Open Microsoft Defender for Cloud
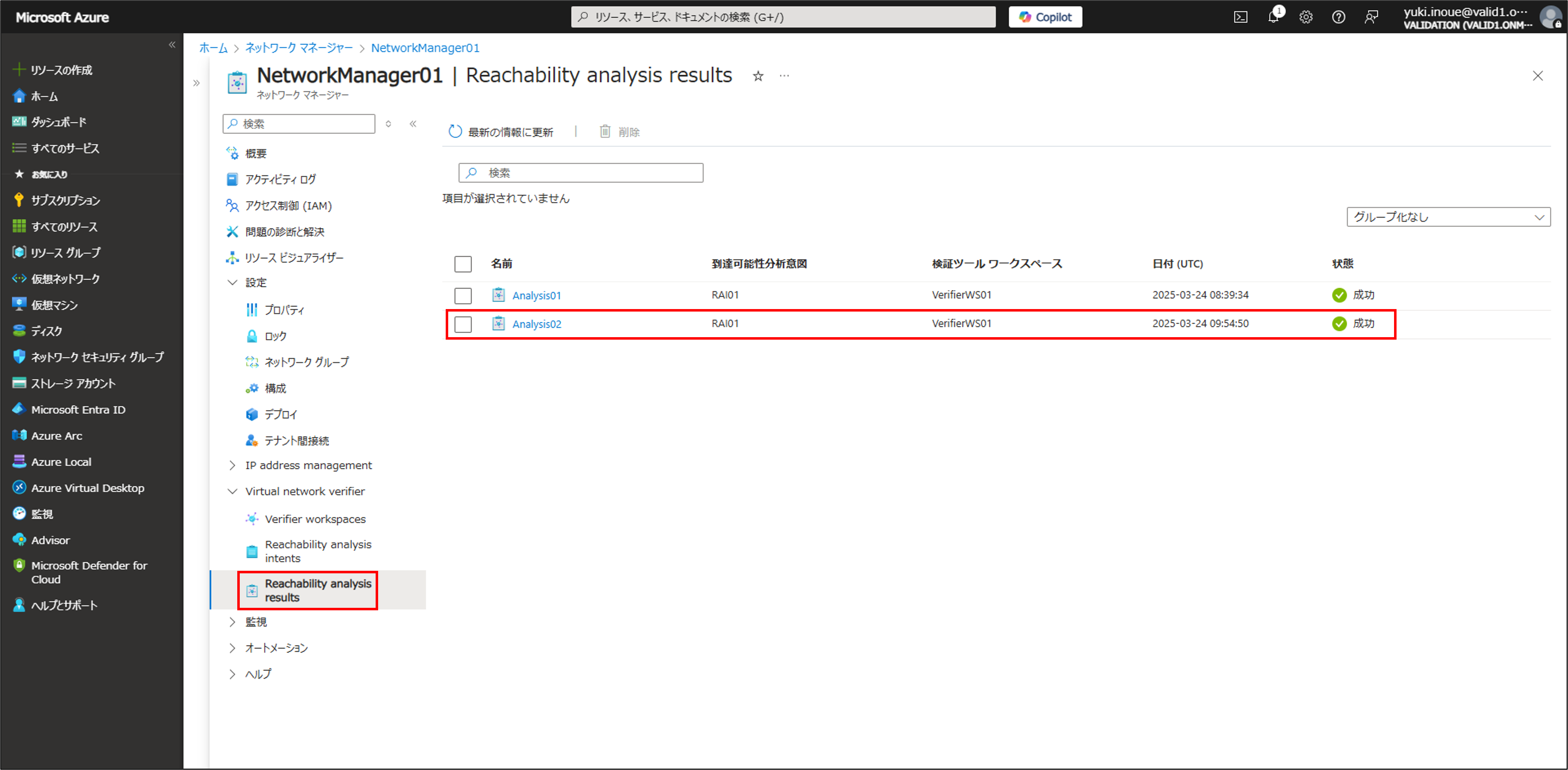The height and width of the screenshot is (770, 1568). coord(80,572)
